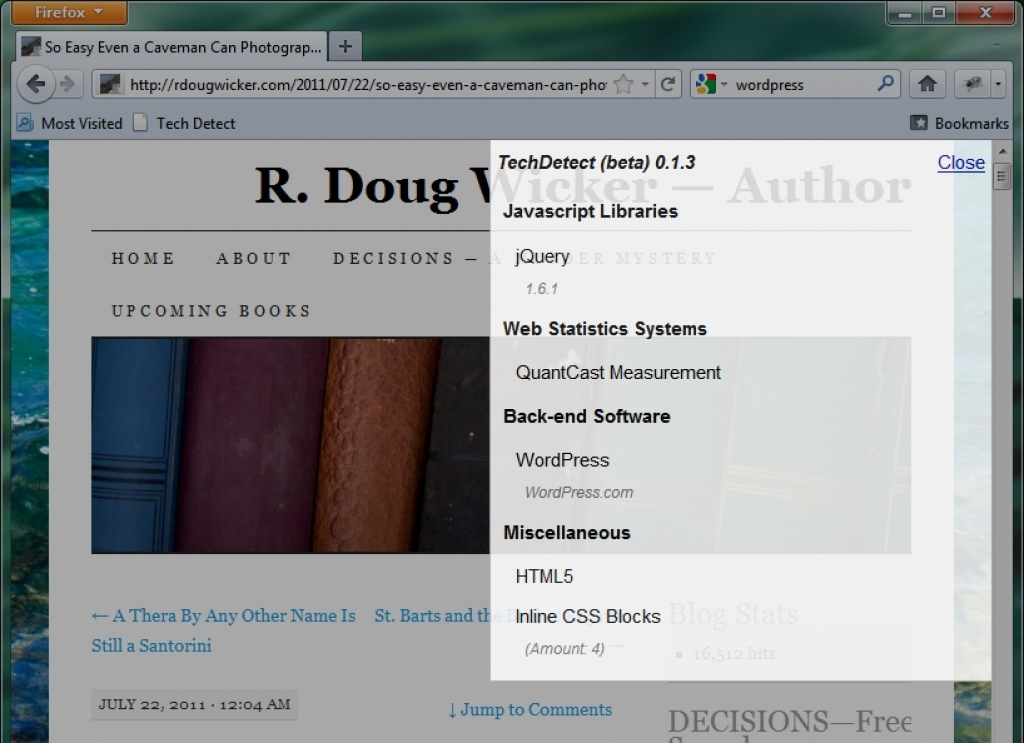Navigate to HOME in the site menu
The height and width of the screenshot is (743, 1024).
143,259
